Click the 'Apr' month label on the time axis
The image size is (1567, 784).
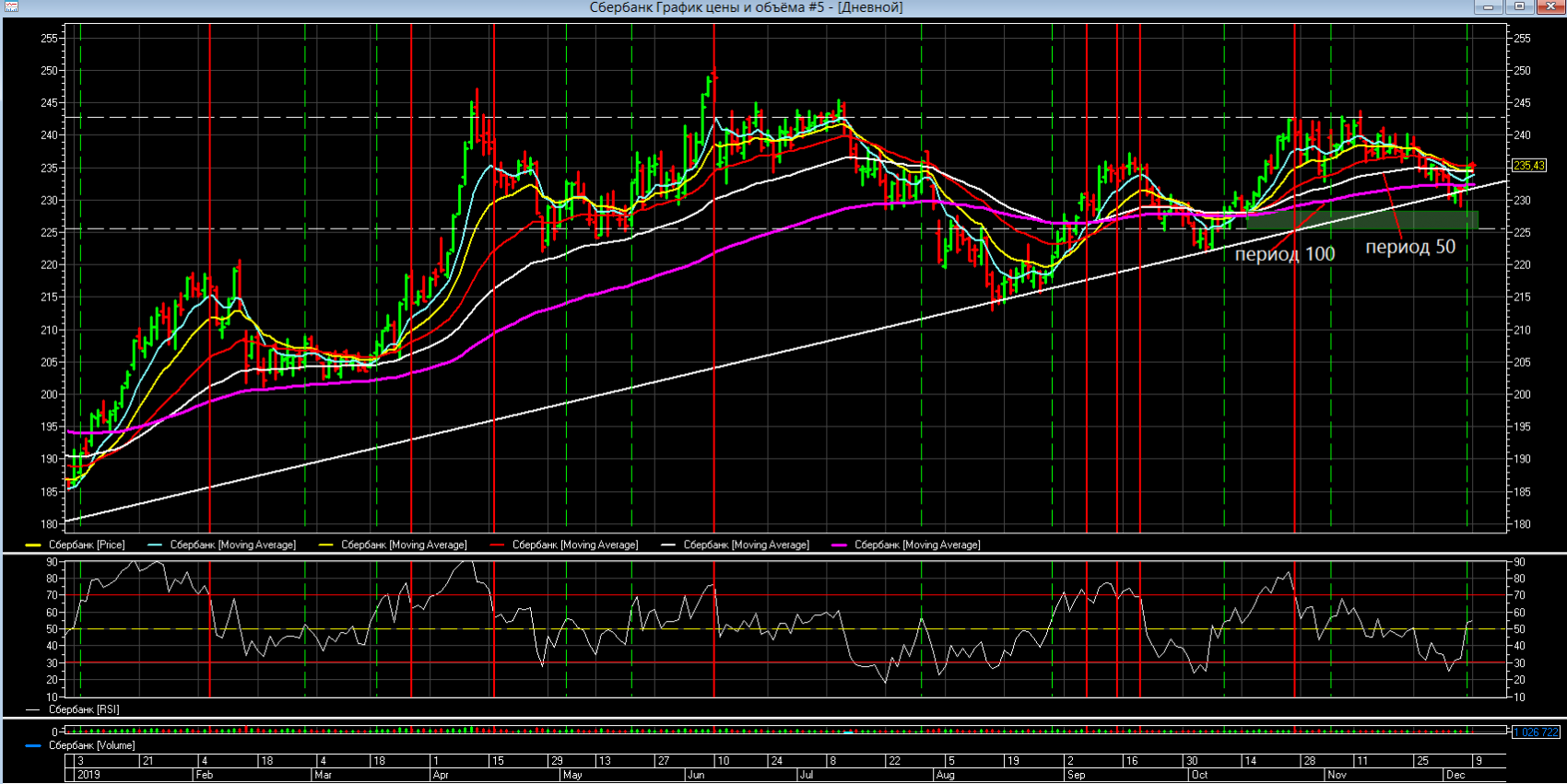coord(441,775)
